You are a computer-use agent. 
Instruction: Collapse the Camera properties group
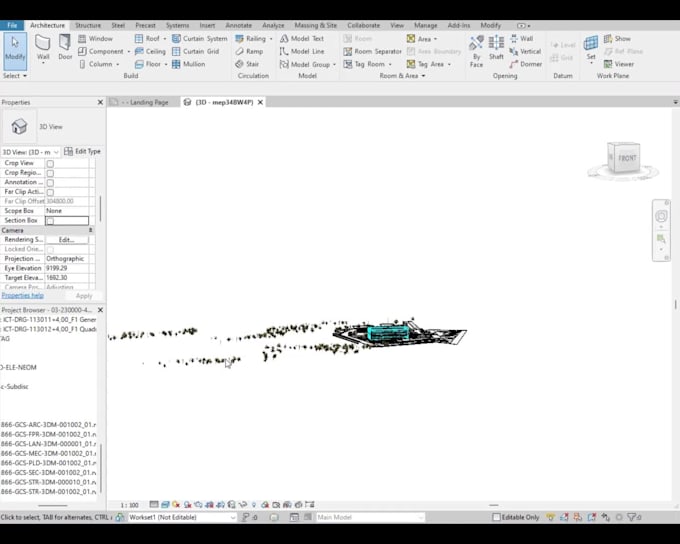click(91, 230)
